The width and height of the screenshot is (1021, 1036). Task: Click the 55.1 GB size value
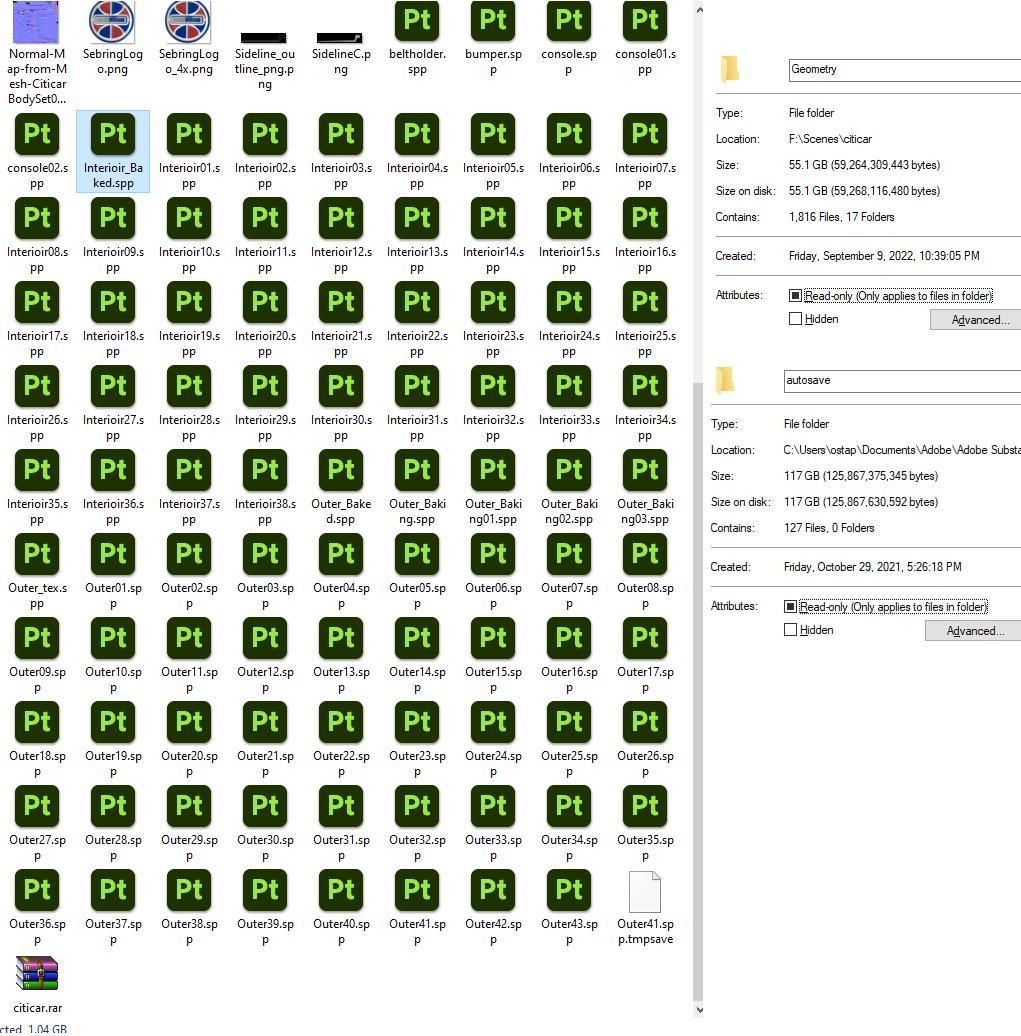(x=864, y=165)
